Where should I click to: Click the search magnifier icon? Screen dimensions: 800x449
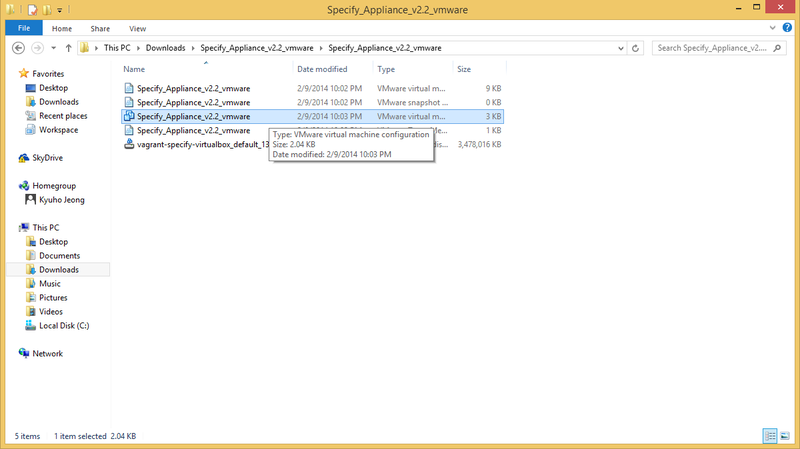777,48
